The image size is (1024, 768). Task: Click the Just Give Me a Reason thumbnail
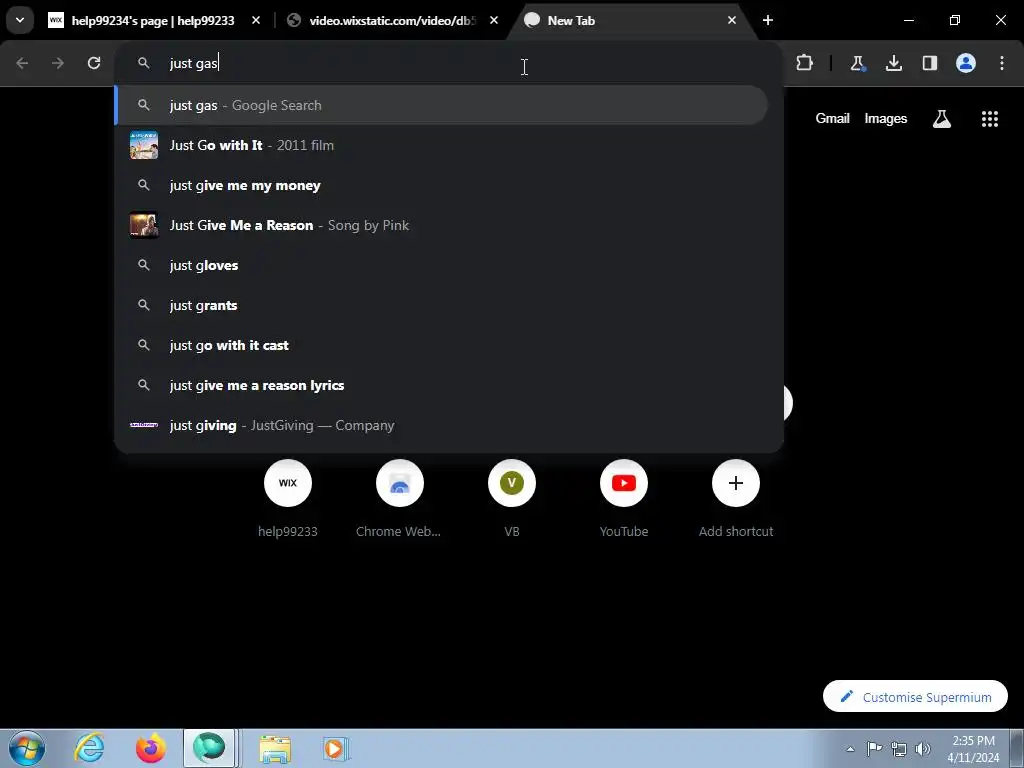144,225
